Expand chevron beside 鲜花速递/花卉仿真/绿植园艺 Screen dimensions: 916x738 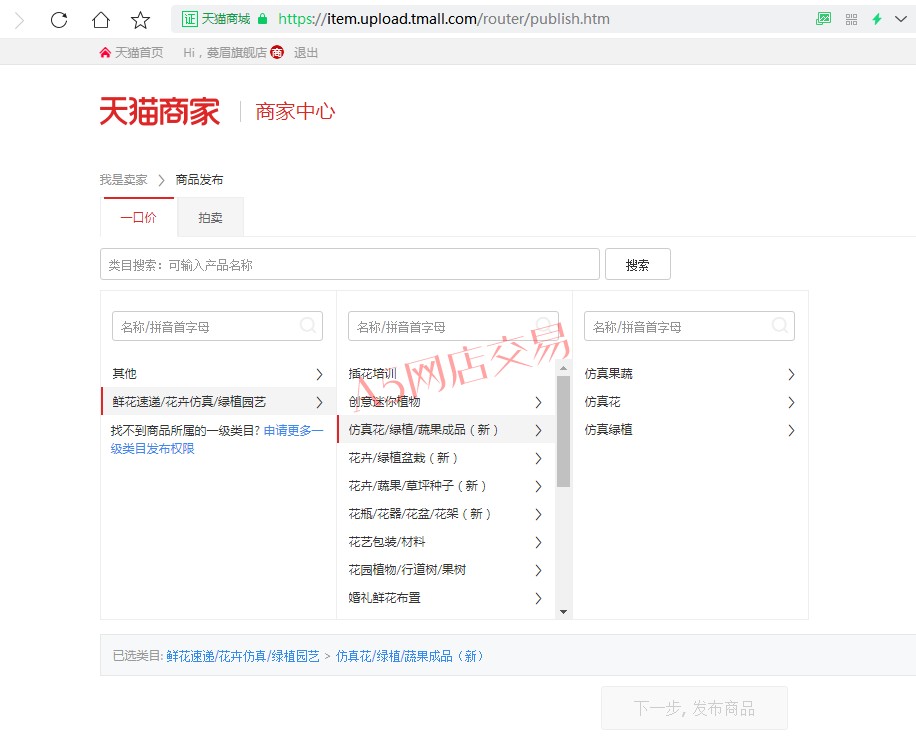(319, 402)
